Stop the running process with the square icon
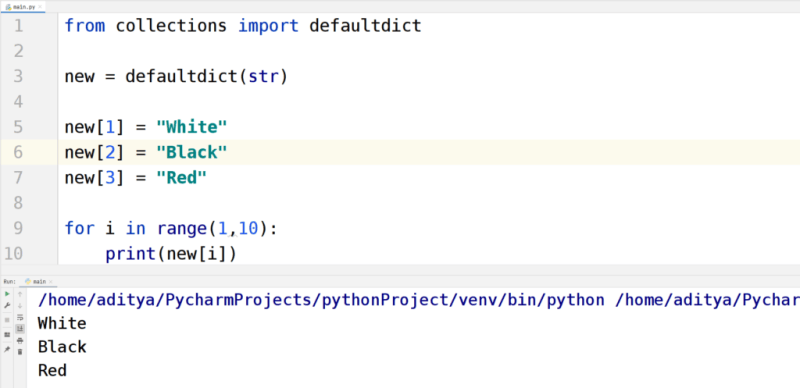The height and width of the screenshot is (388, 800). click(7, 320)
